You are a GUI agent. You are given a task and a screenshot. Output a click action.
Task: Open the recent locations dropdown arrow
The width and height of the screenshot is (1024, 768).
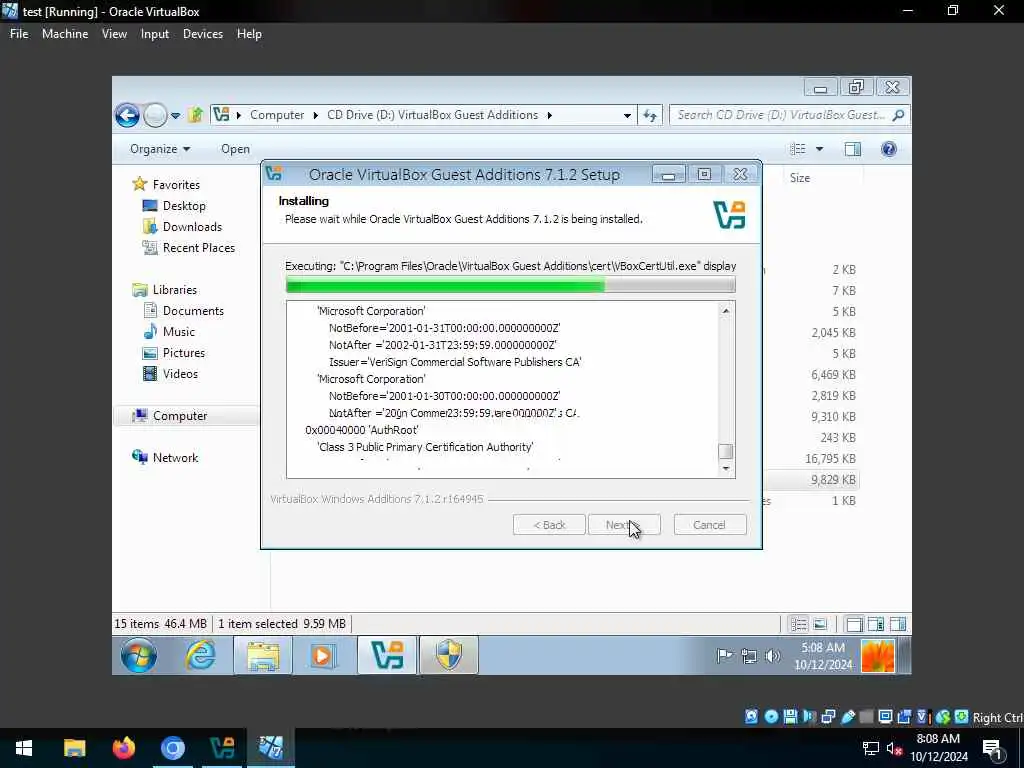176,116
